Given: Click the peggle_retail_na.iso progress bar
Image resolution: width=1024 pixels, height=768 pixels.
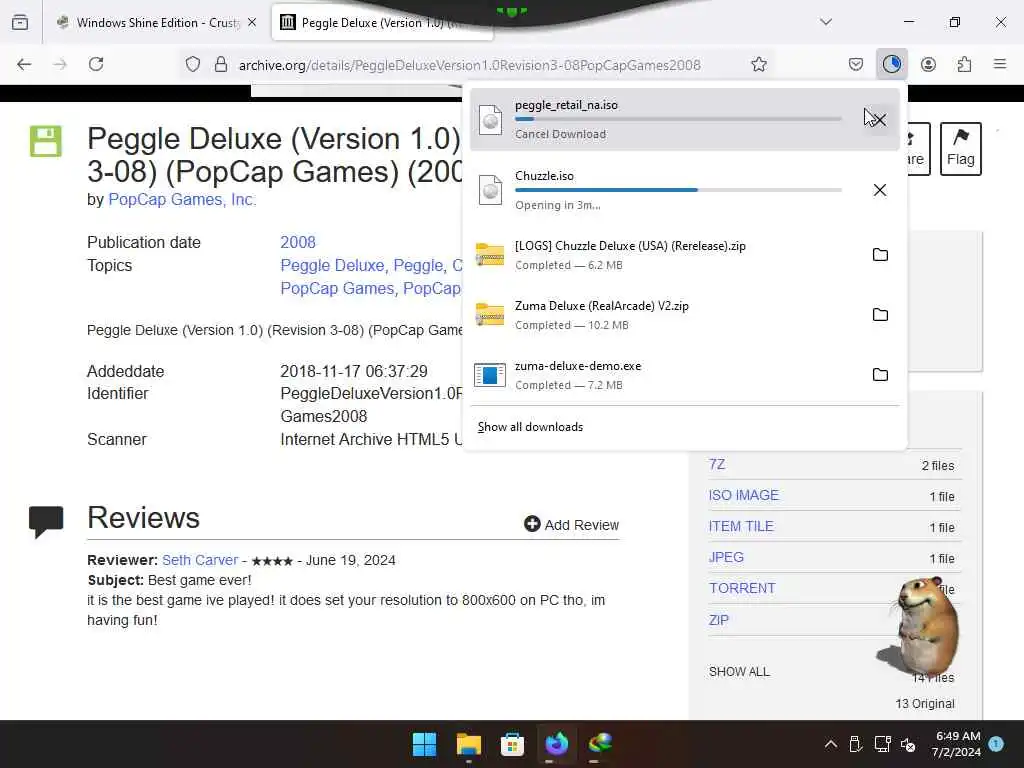Looking at the screenshot, I should point(678,119).
